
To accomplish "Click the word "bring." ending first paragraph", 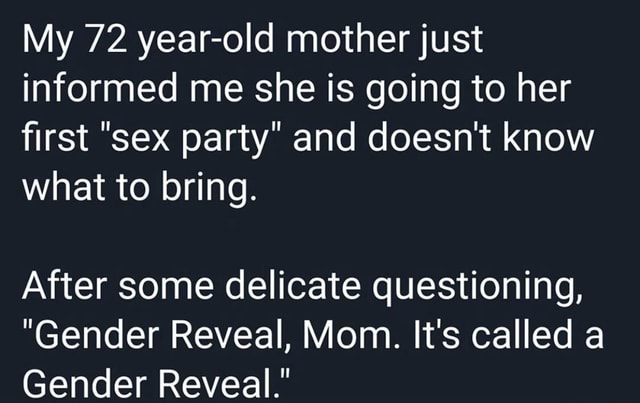I will 209,187.
